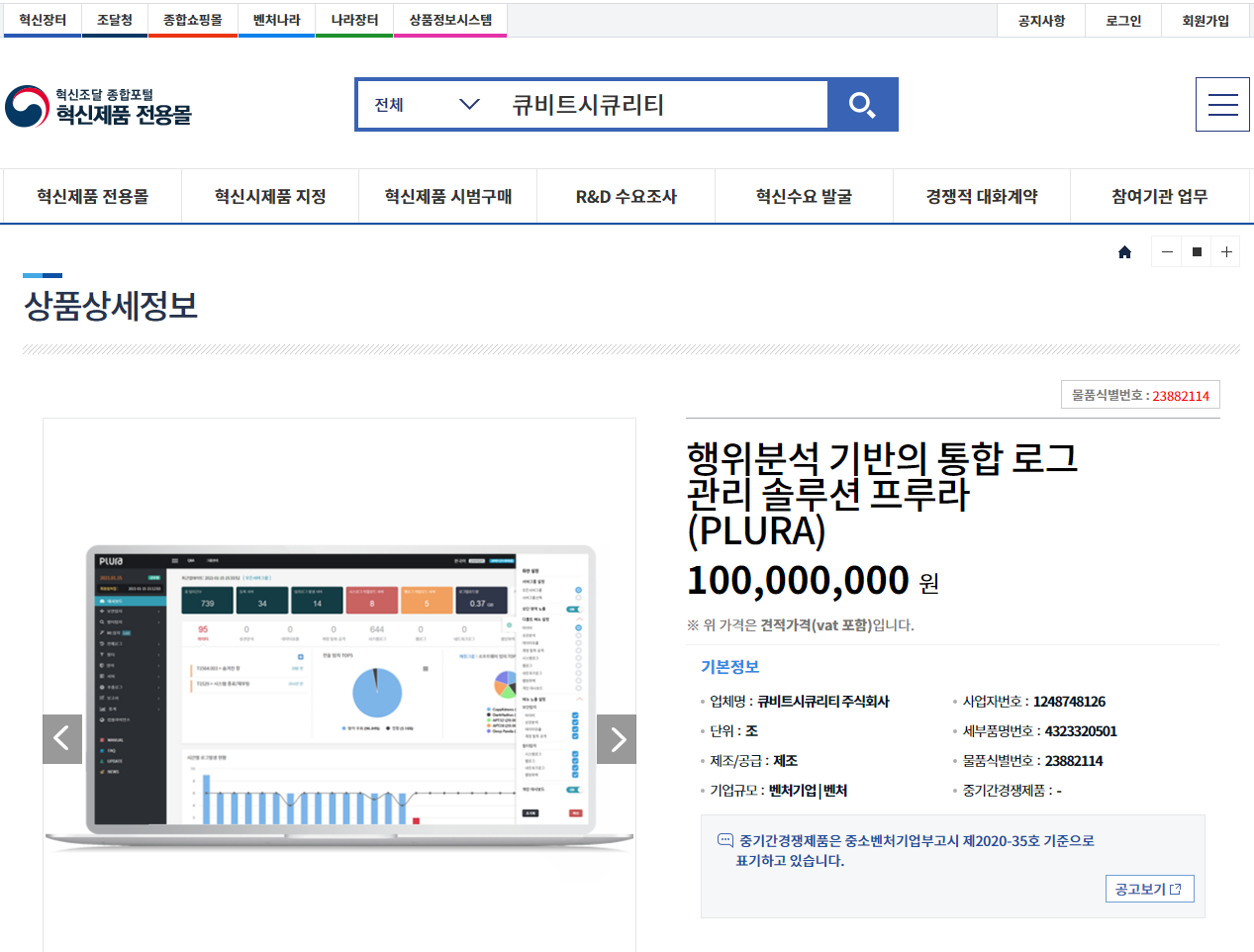Open 혁신시제품 지정 menu

(270, 196)
